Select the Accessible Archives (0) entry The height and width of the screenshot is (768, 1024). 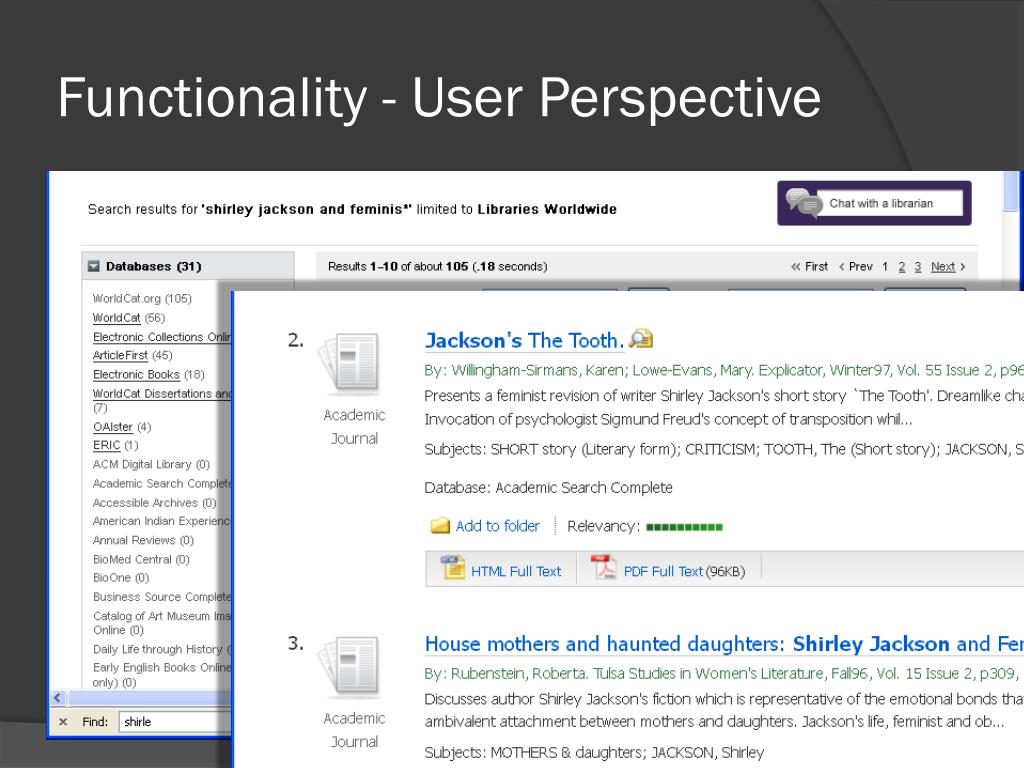tap(154, 503)
